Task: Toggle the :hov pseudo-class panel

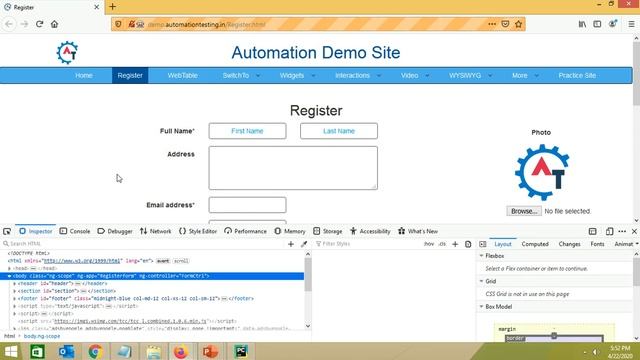Action: 429,244
